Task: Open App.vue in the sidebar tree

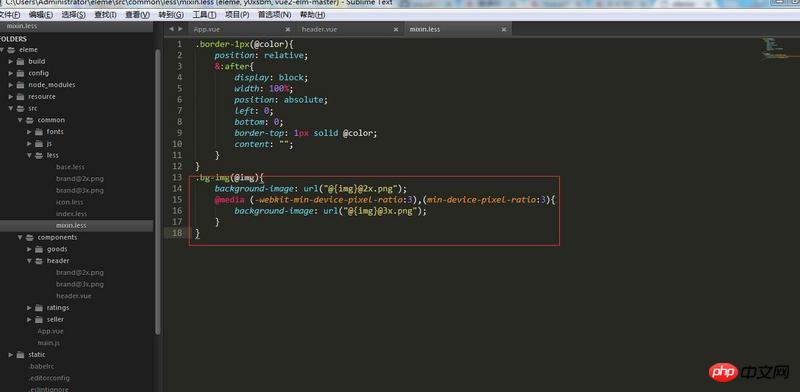Action: tap(51, 332)
